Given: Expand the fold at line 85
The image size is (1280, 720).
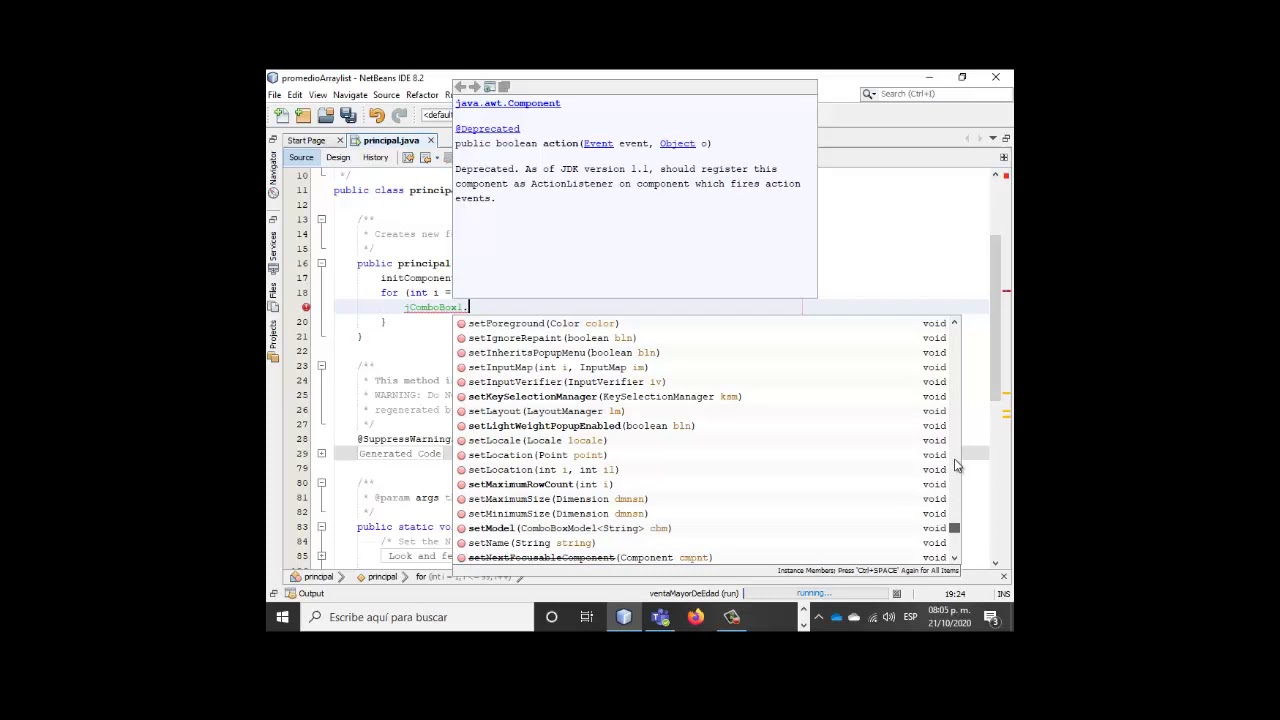Looking at the screenshot, I should 321,556.
